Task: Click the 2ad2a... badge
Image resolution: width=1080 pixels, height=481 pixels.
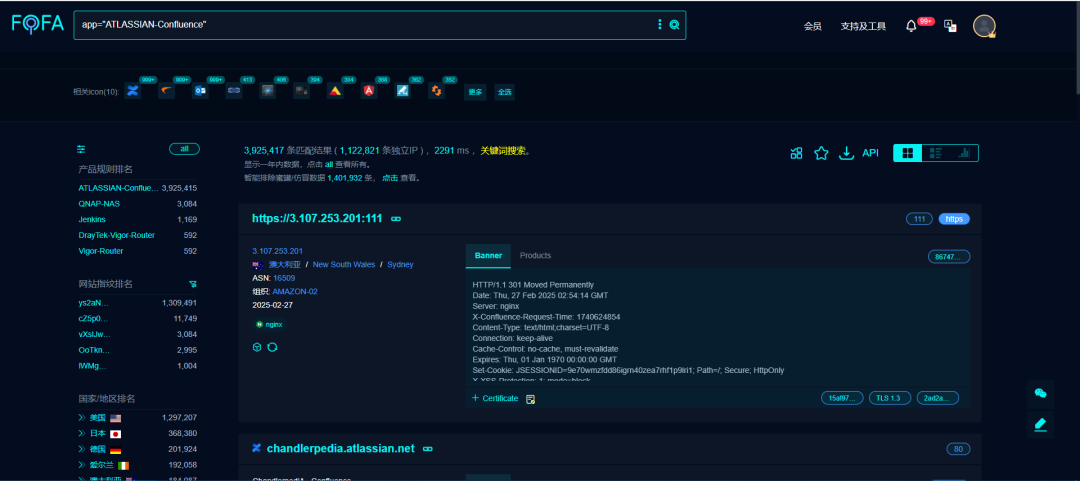Action: [x=937, y=398]
